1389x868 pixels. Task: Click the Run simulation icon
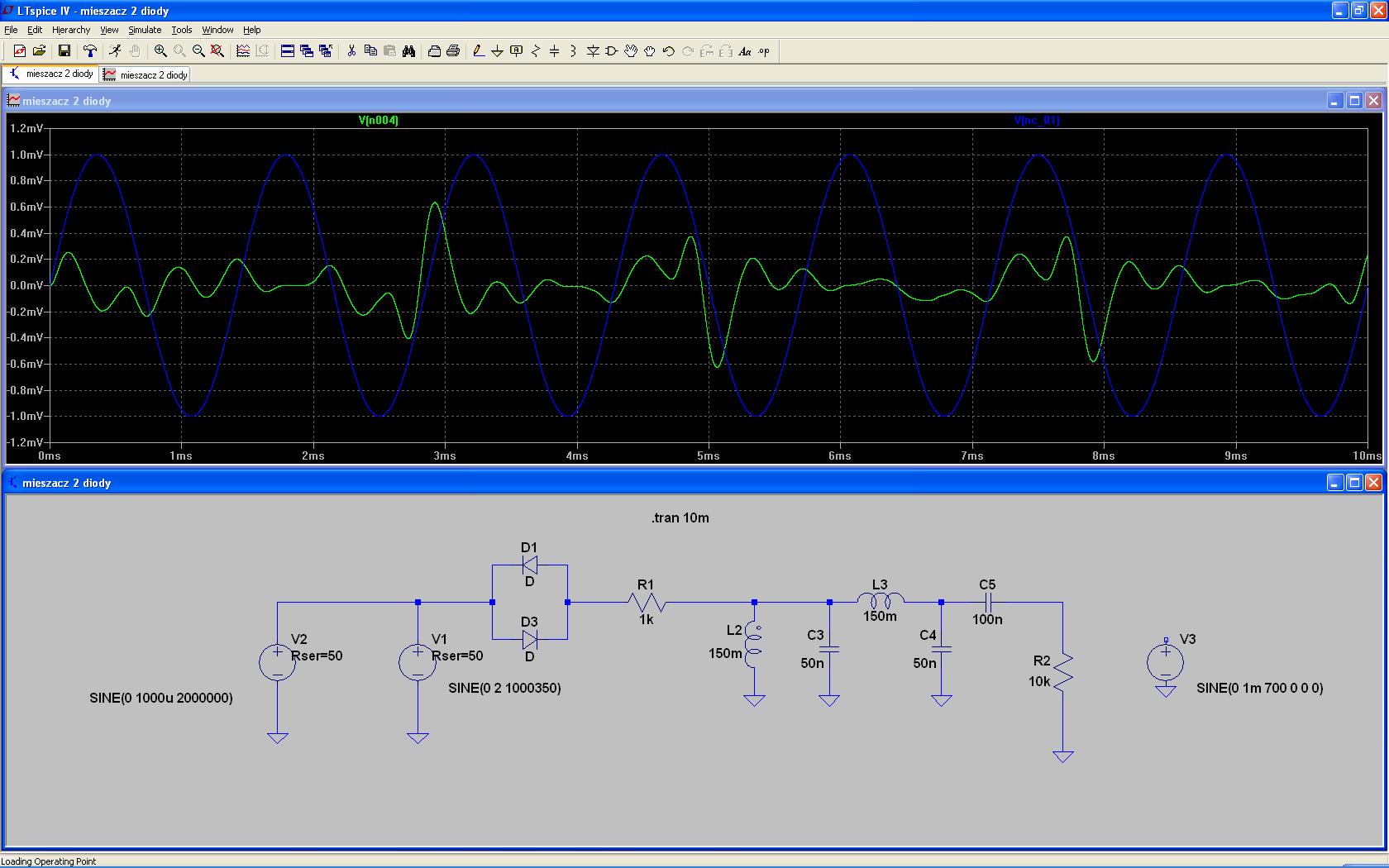click(x=115, y=51)
